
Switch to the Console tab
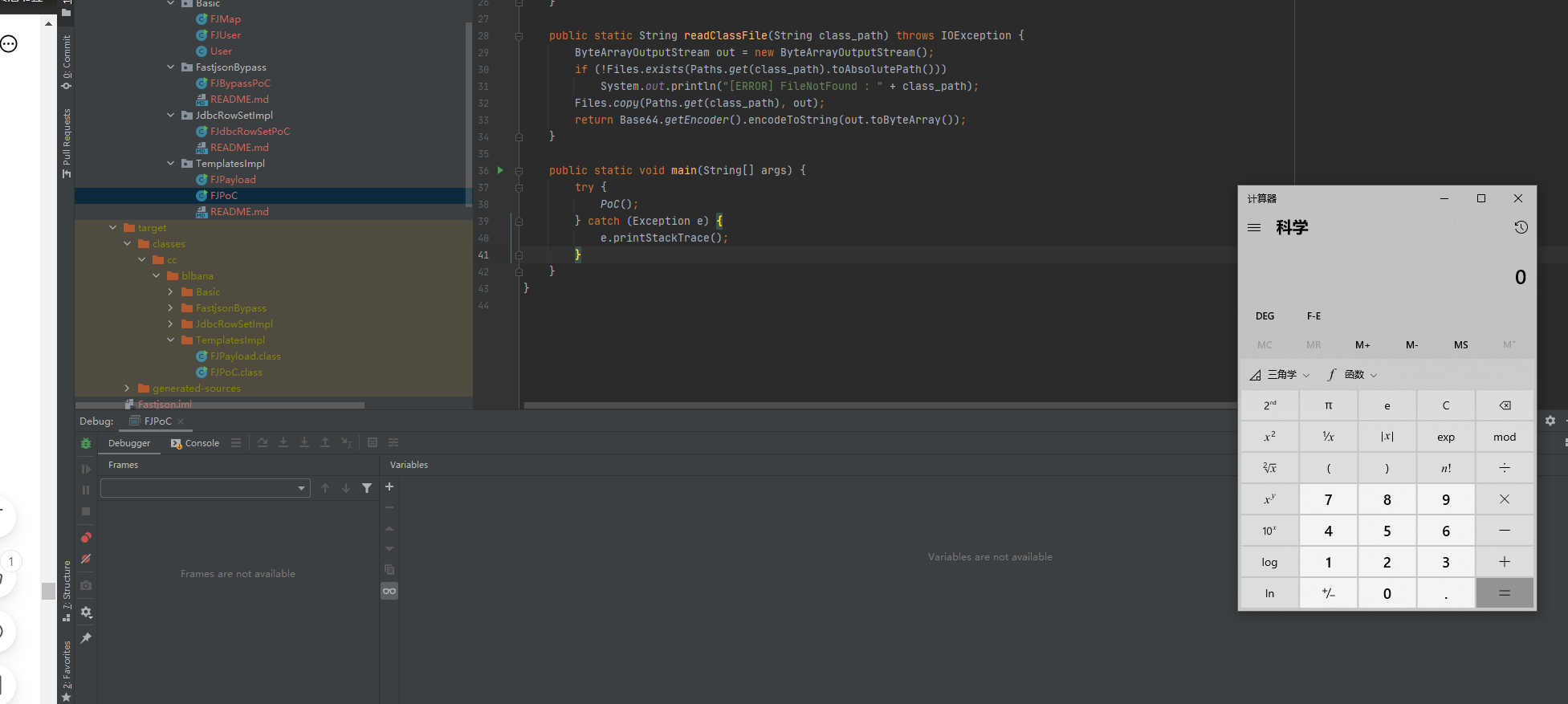pyautogui.click(x=195, y=443)
